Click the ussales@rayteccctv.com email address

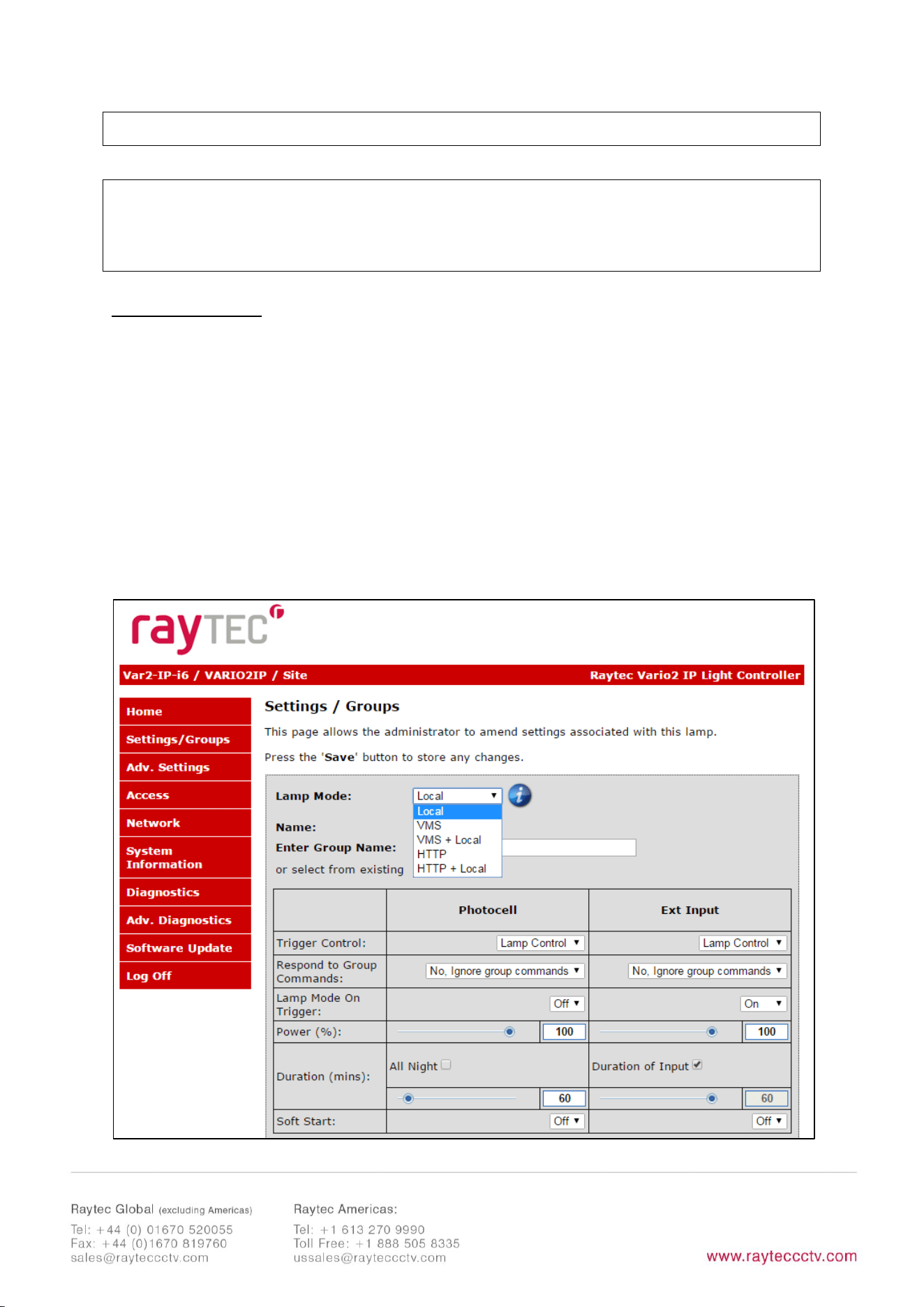370,1258
